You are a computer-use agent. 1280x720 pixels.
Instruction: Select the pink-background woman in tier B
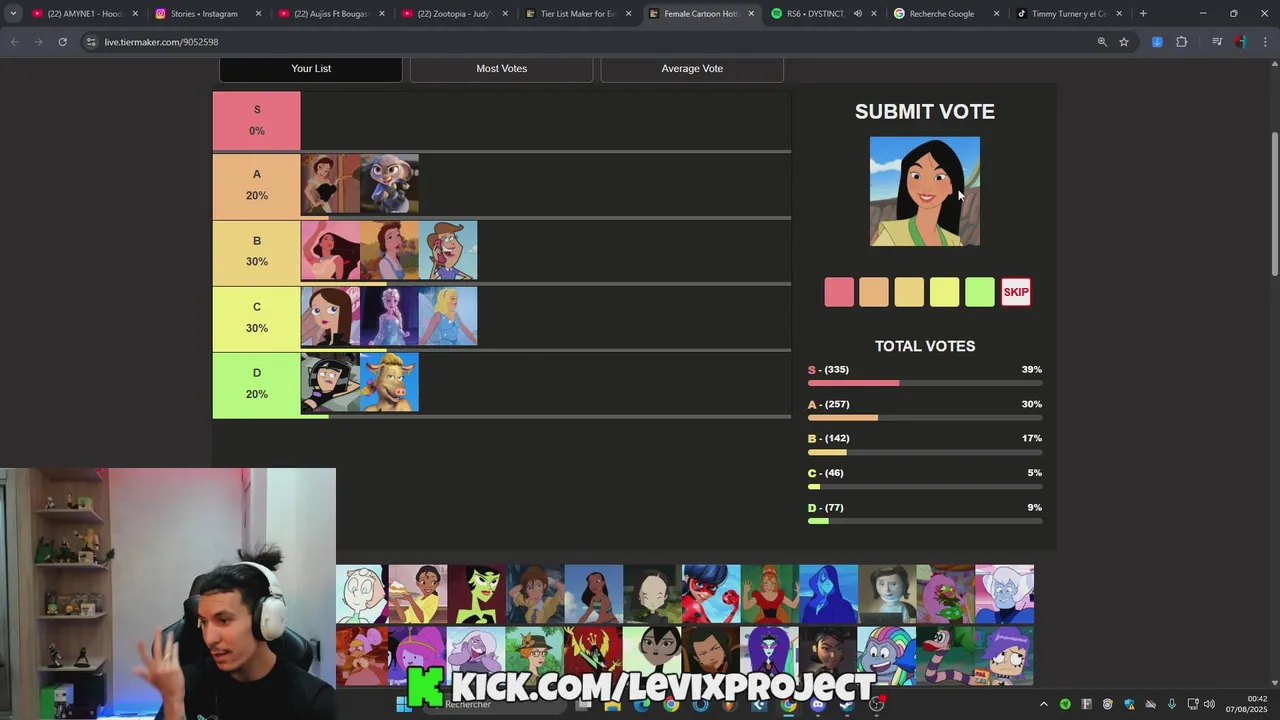tap(330, 251)
